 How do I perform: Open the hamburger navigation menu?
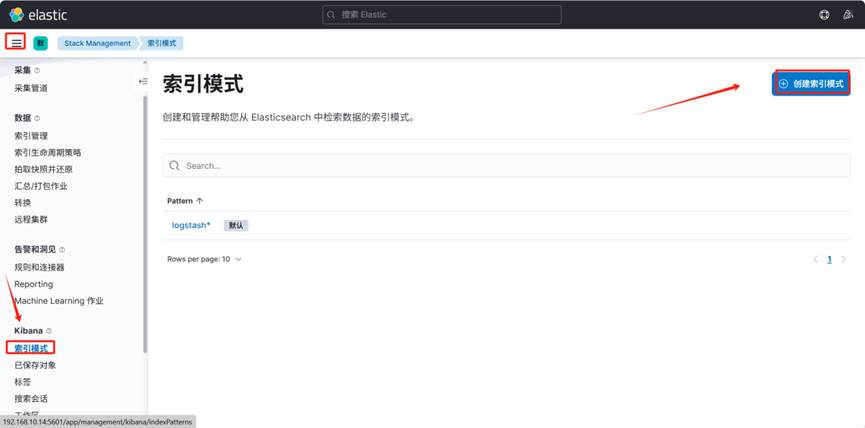click(17, 42)
